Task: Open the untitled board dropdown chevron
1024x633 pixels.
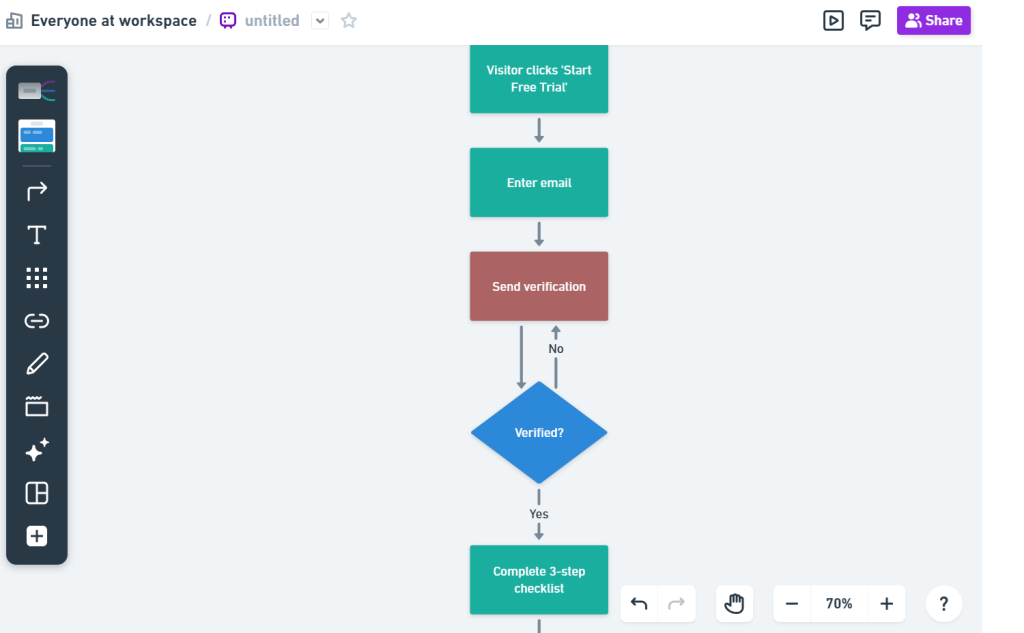Action: 319,20
